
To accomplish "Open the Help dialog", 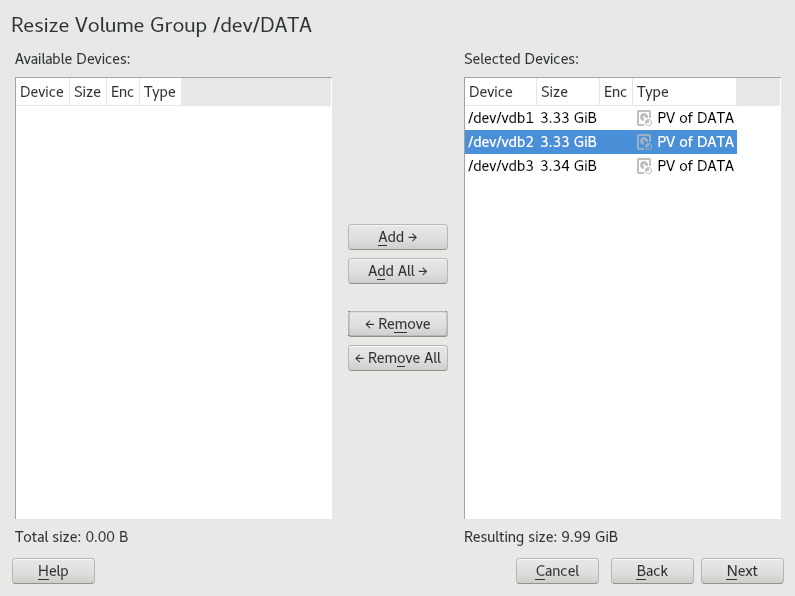I will (x=53, y=571).
